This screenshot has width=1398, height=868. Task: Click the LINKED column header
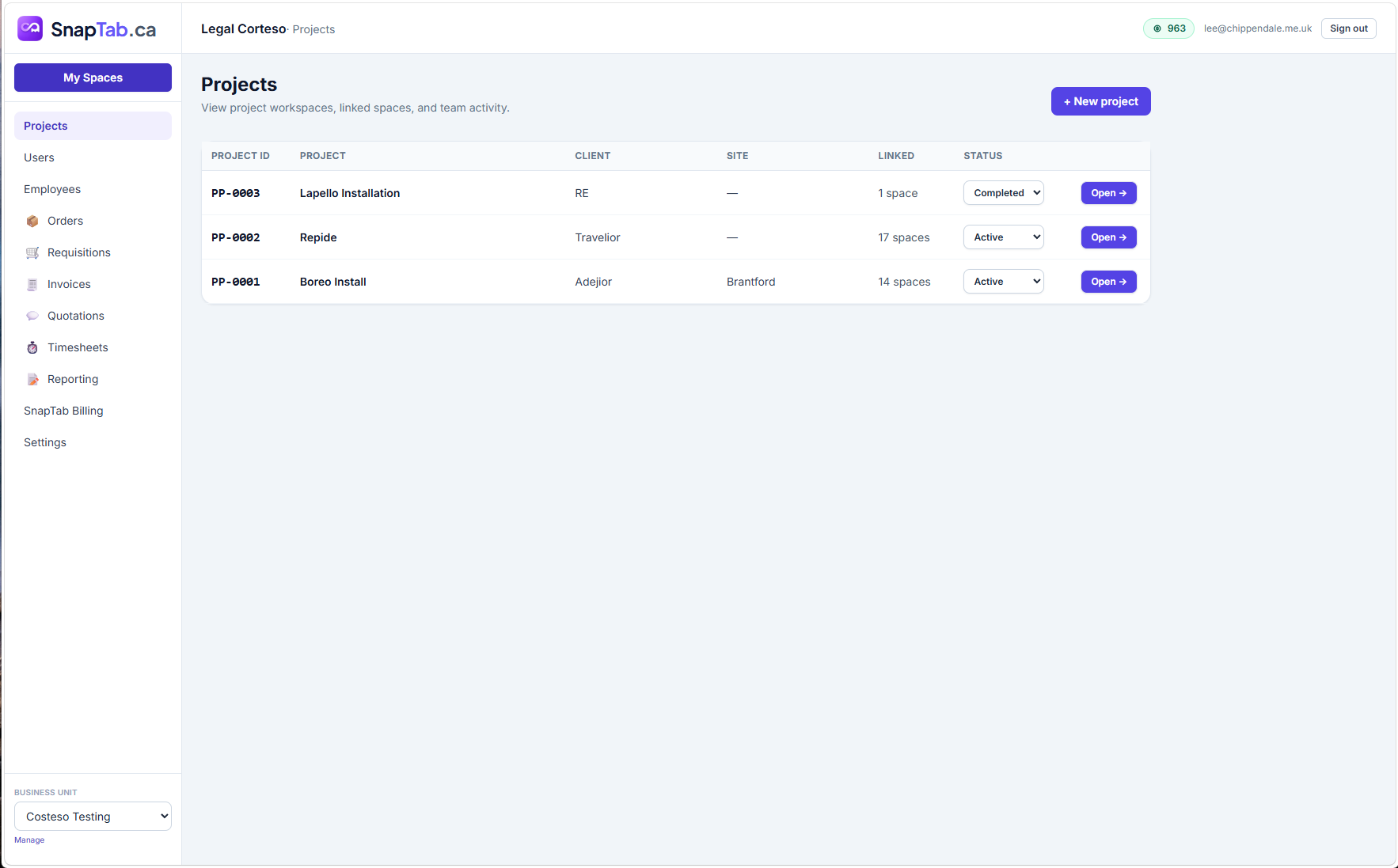tap(896, 156)
